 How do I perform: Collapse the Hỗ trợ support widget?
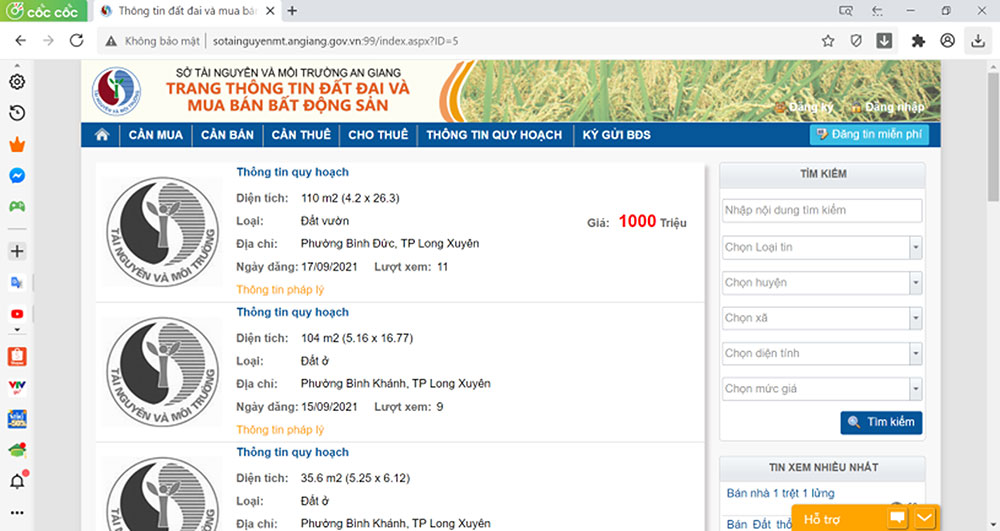coord(924,518)
